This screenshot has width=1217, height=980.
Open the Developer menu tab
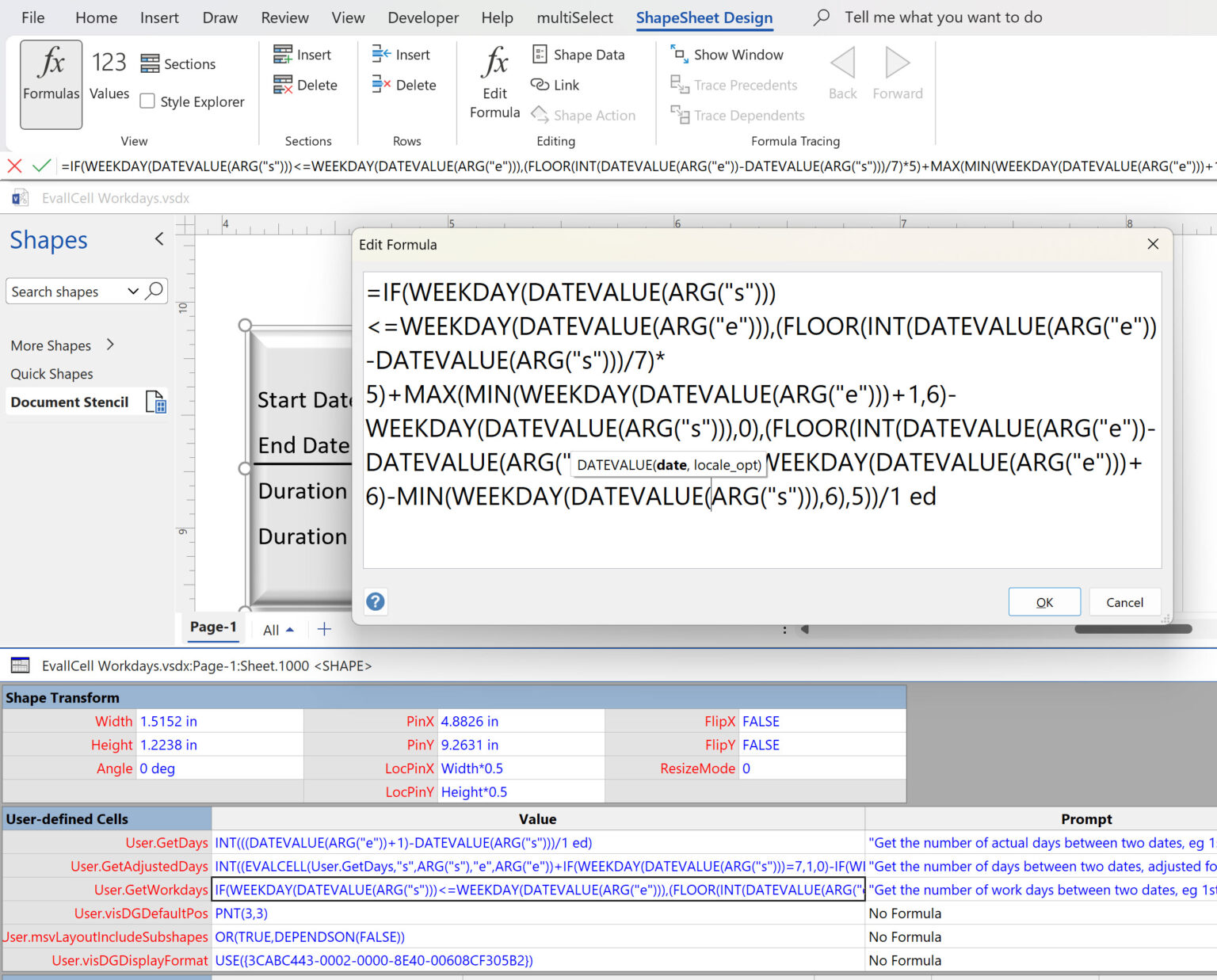[422, 17]
